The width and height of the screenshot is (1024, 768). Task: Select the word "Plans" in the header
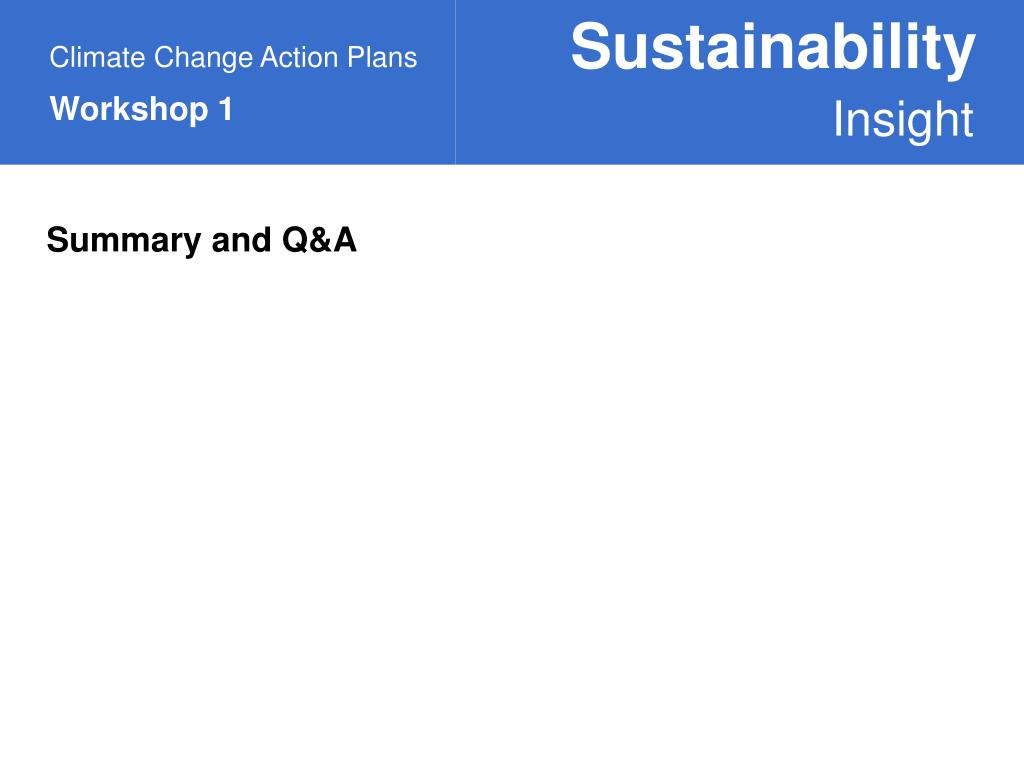coord(382,57)
